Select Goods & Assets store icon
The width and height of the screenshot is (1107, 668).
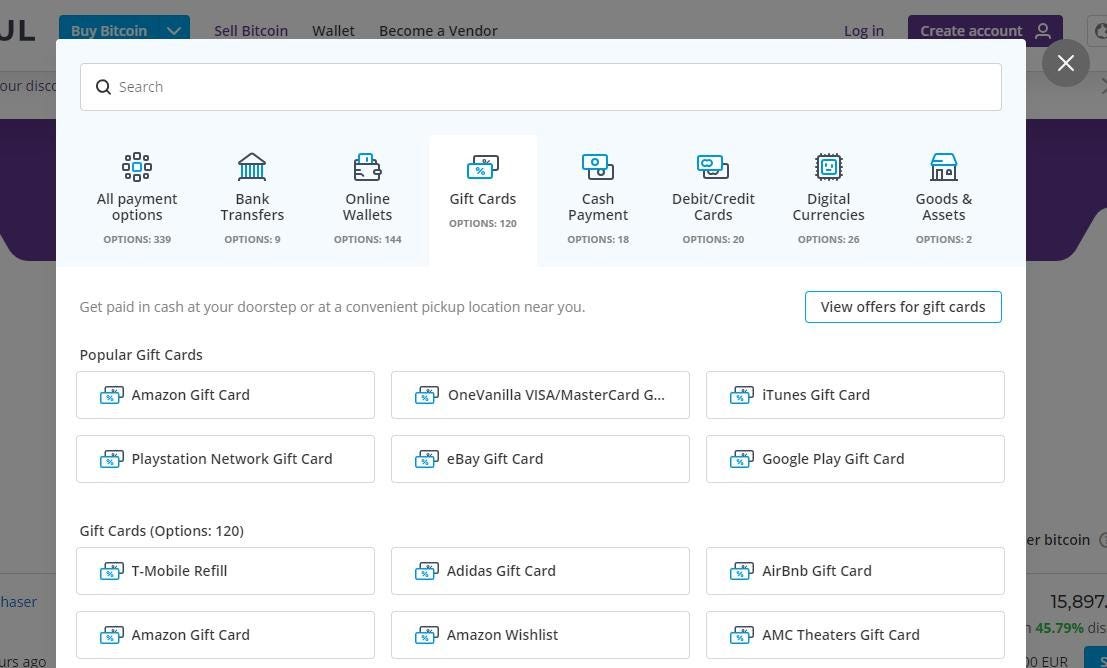point(944,167)
